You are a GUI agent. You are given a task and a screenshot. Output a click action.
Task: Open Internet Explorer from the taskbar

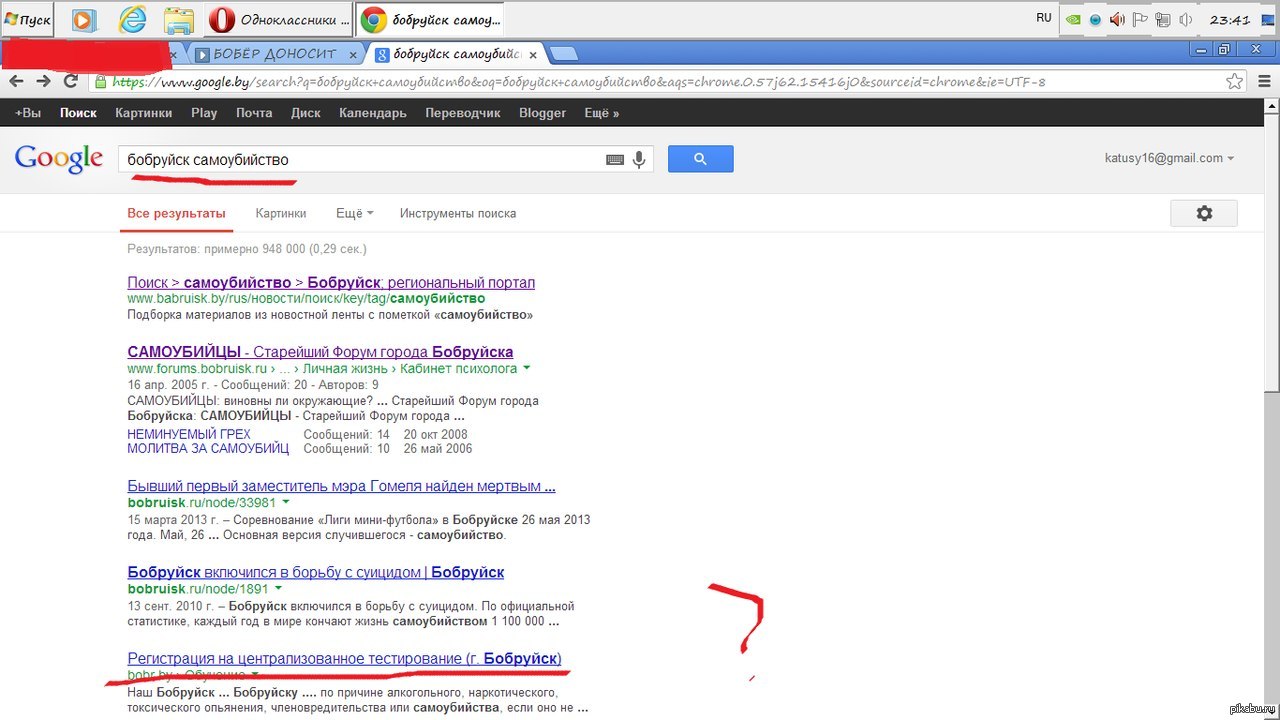(131, 19)
